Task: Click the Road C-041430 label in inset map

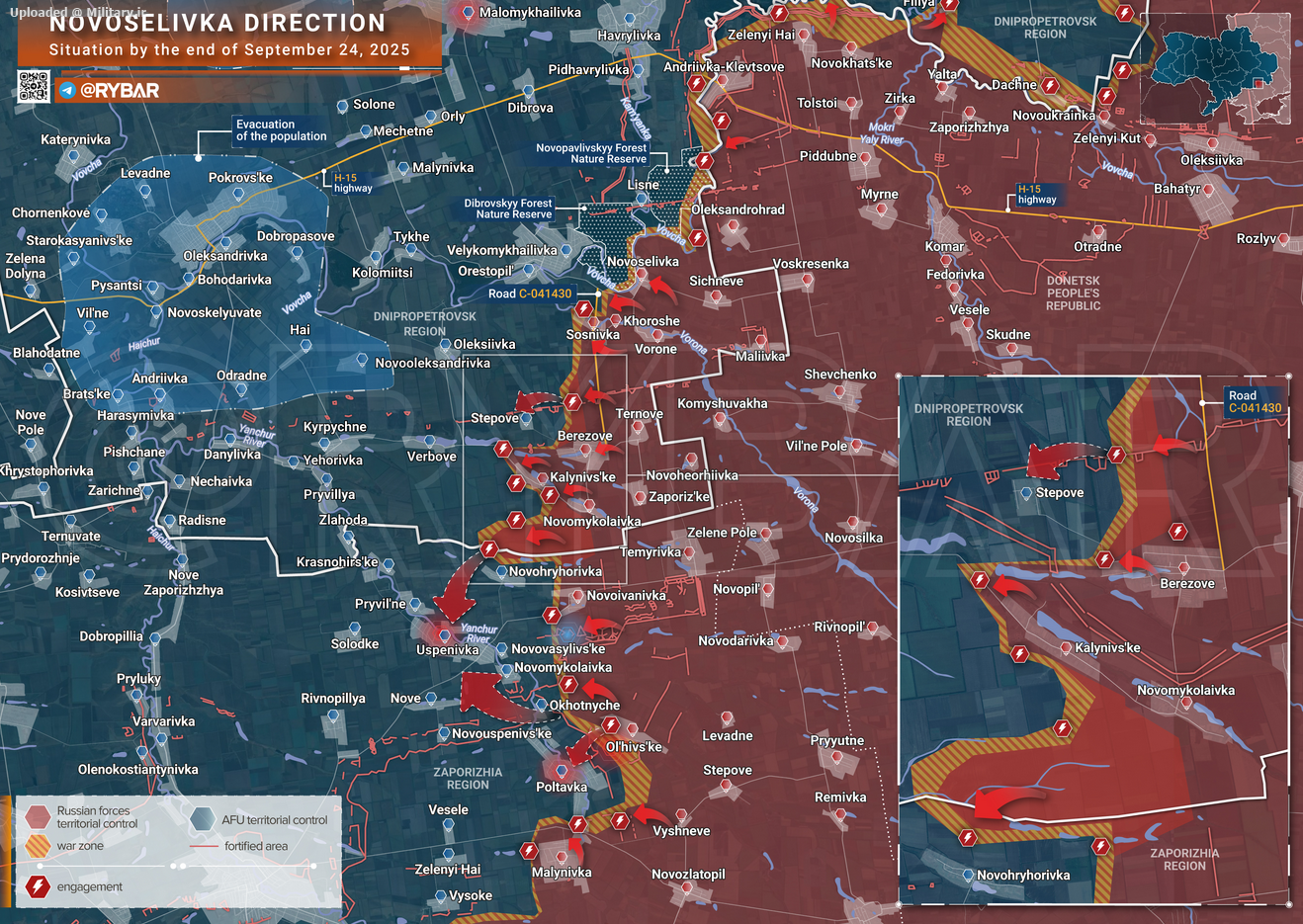Action: pyautogui.click(x=1255, y=402)
